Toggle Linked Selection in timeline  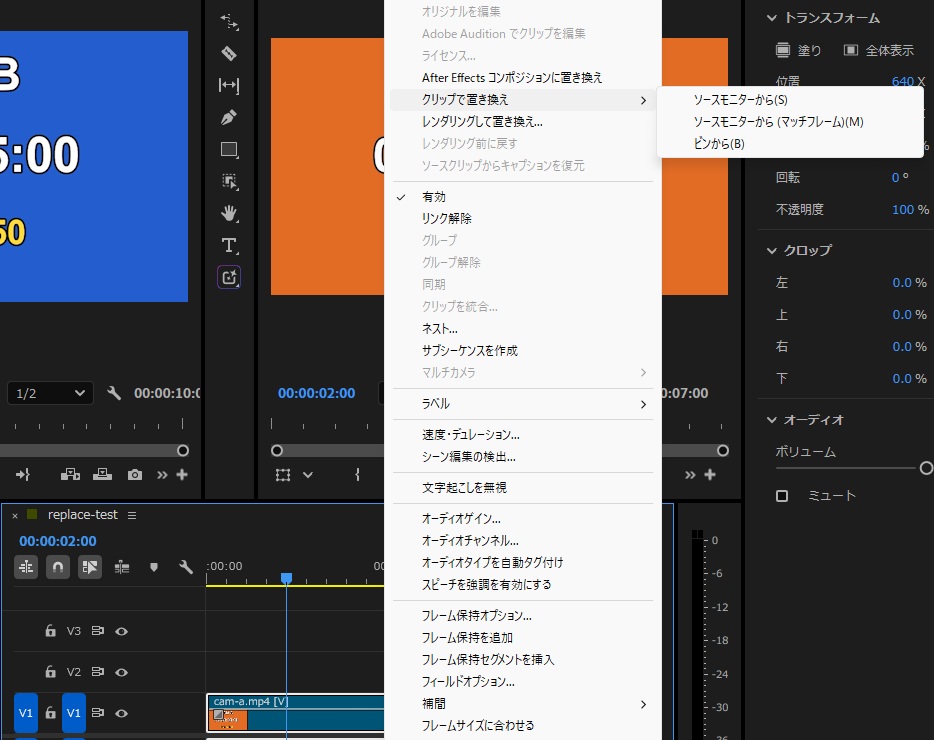[90, 567]
